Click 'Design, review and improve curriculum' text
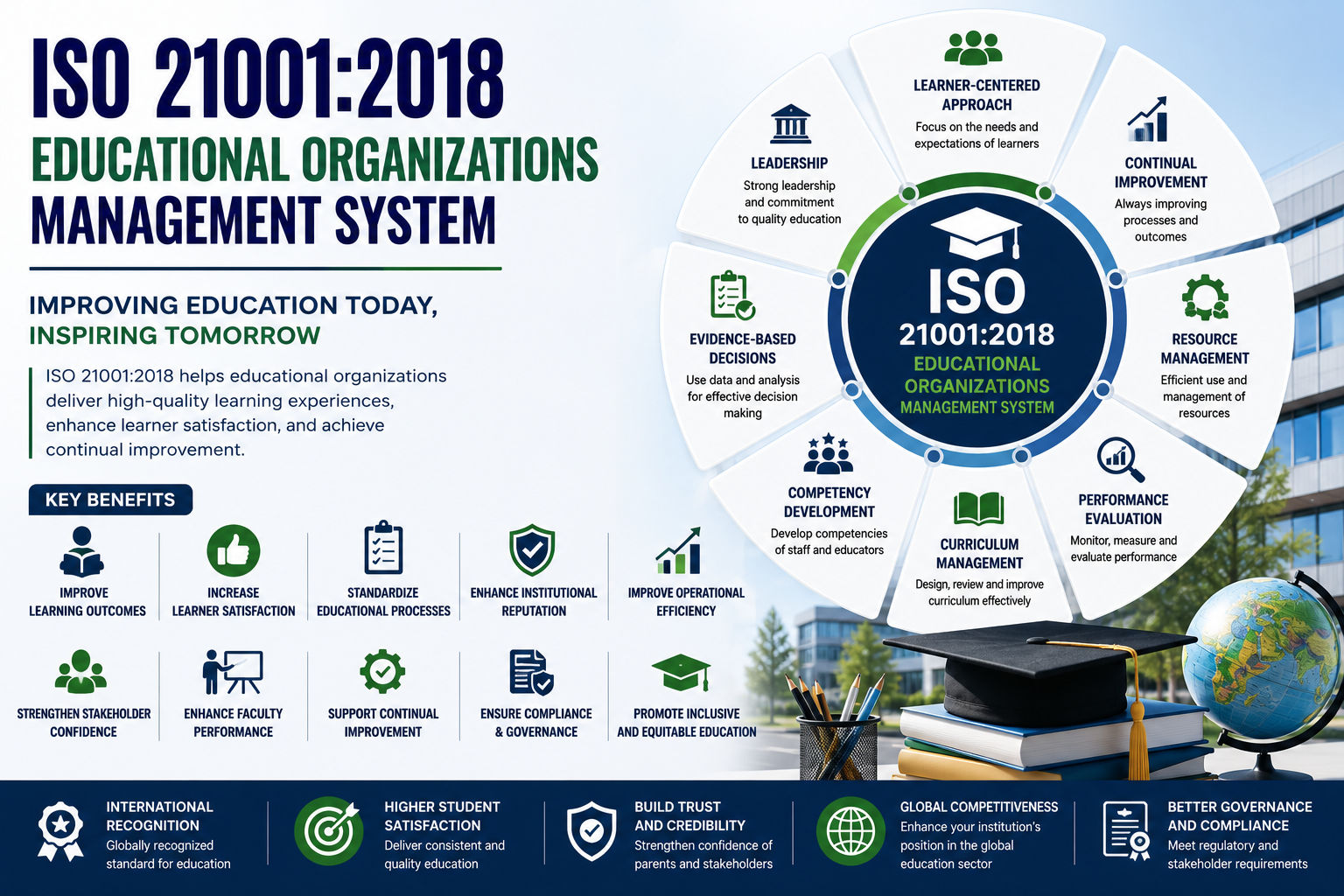The height and width of the screenshot is (896, 1344). [979, 592]
